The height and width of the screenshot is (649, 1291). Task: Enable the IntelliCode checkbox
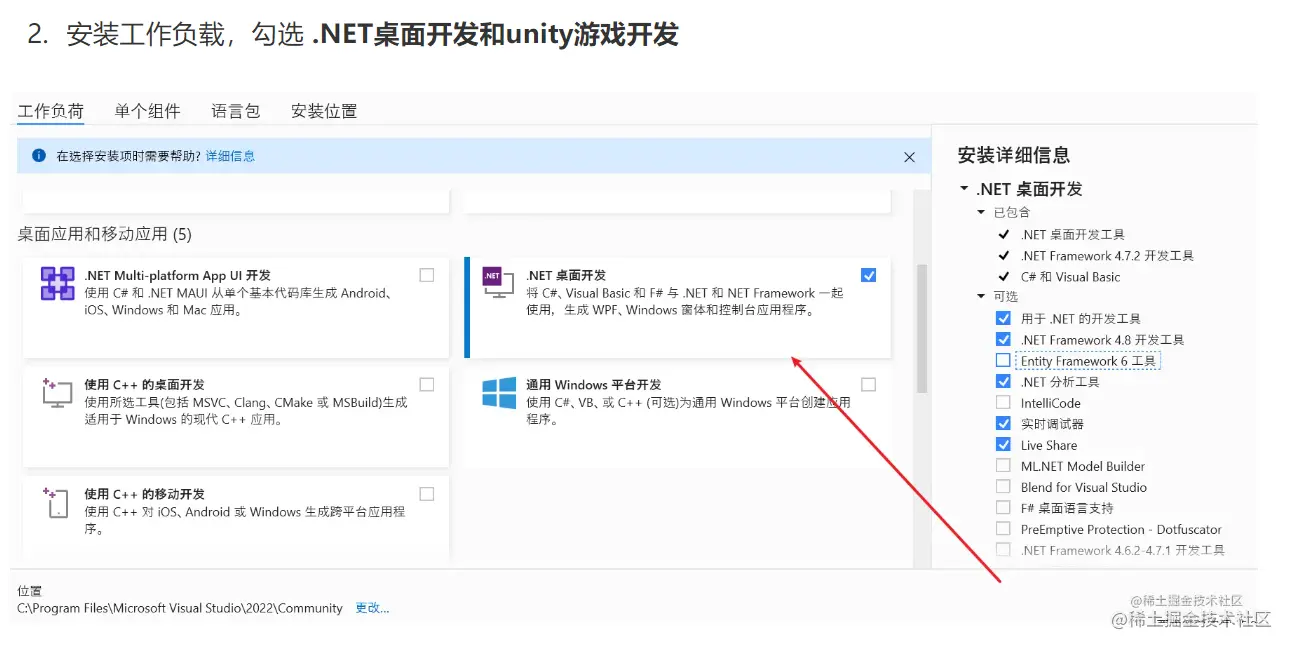pyautogui.click(x=1003, y=403)
